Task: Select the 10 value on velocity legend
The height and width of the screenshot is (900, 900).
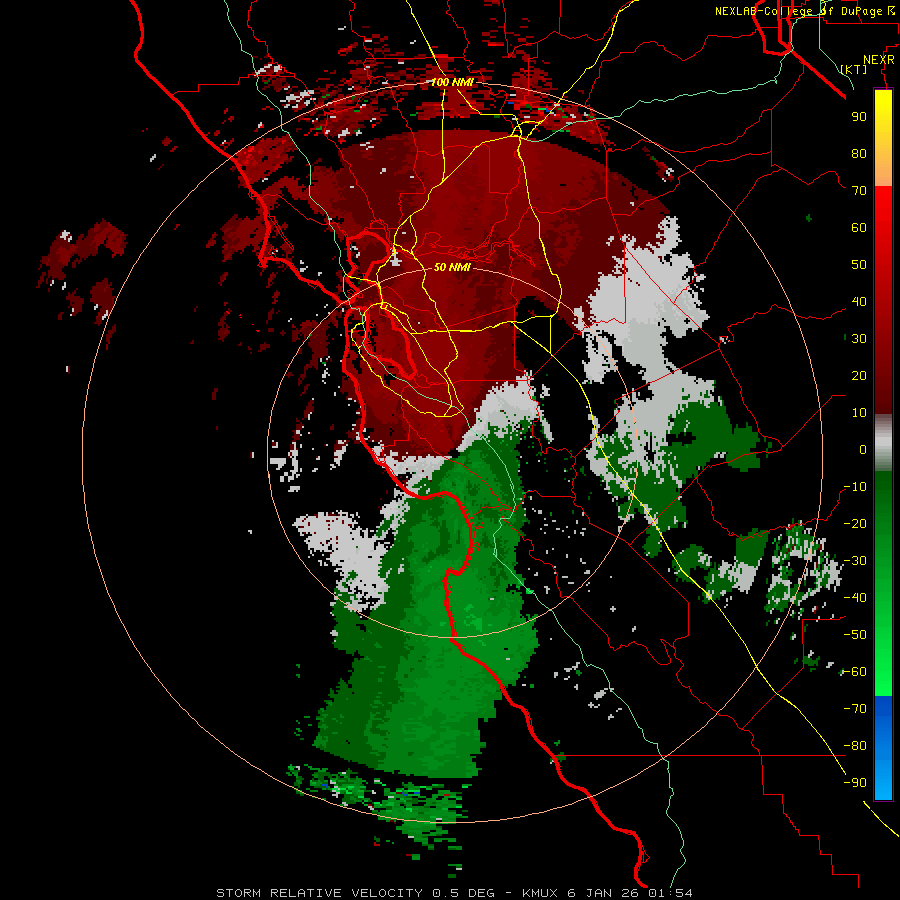Action: (x=859, y=413)
